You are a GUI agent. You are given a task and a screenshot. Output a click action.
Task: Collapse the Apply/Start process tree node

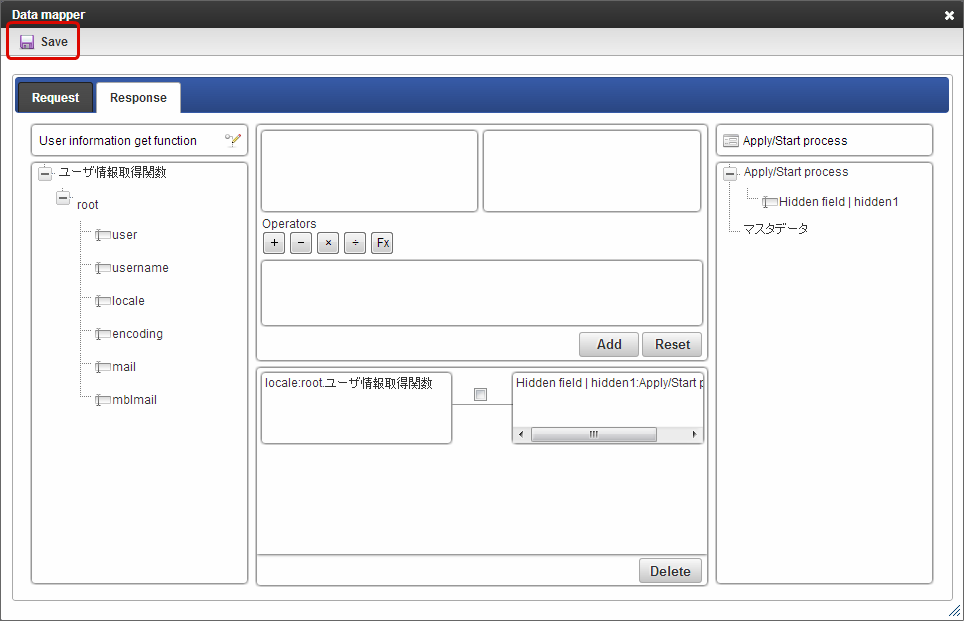(730, 173)
